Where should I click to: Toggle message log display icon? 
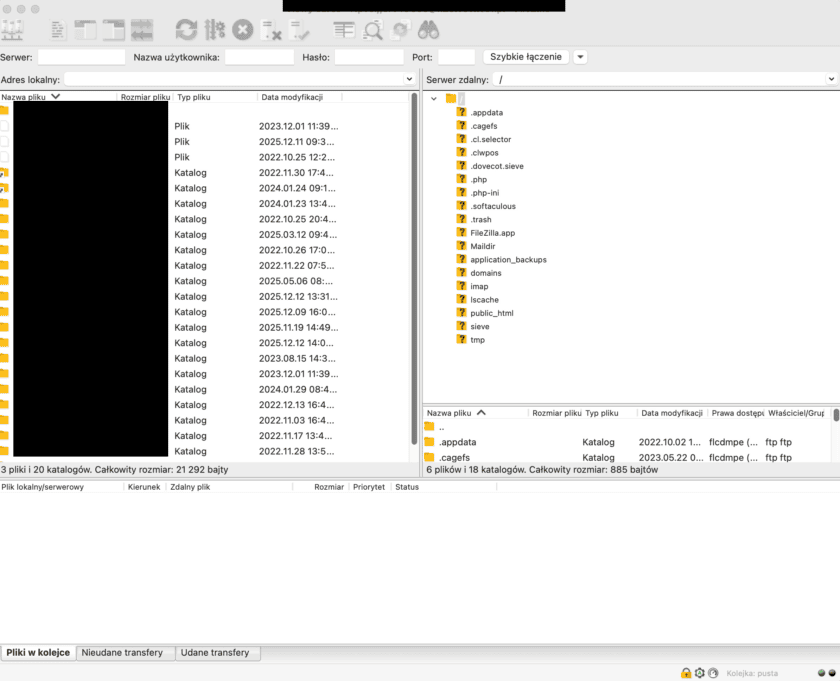pyautogui.click(x=58, y=30)
